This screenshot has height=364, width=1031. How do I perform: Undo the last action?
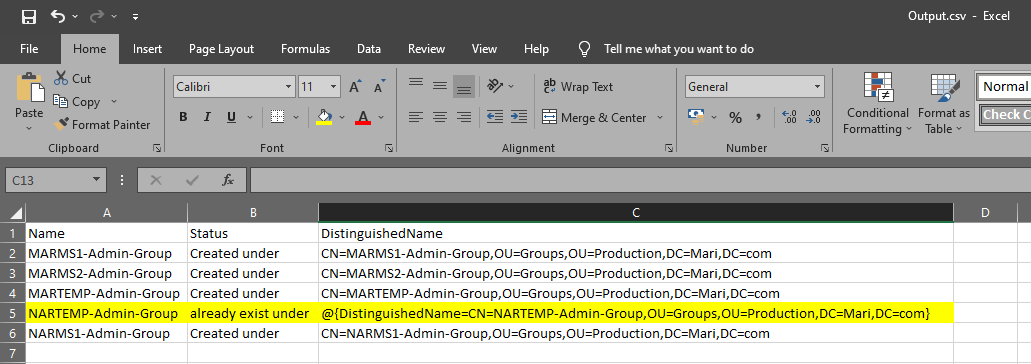click(x=58, y=16)
